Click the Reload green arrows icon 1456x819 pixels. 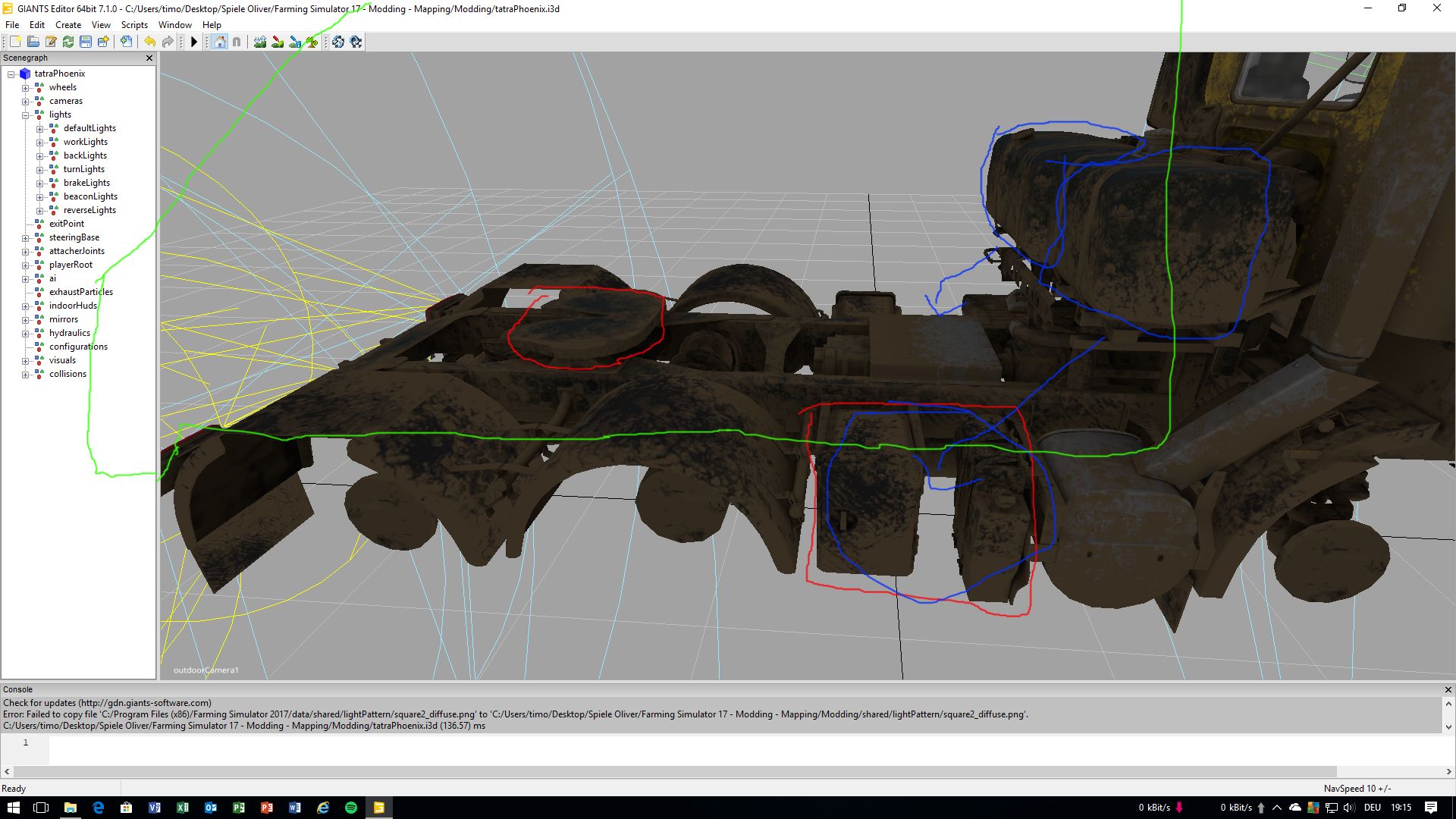(68, 42)
